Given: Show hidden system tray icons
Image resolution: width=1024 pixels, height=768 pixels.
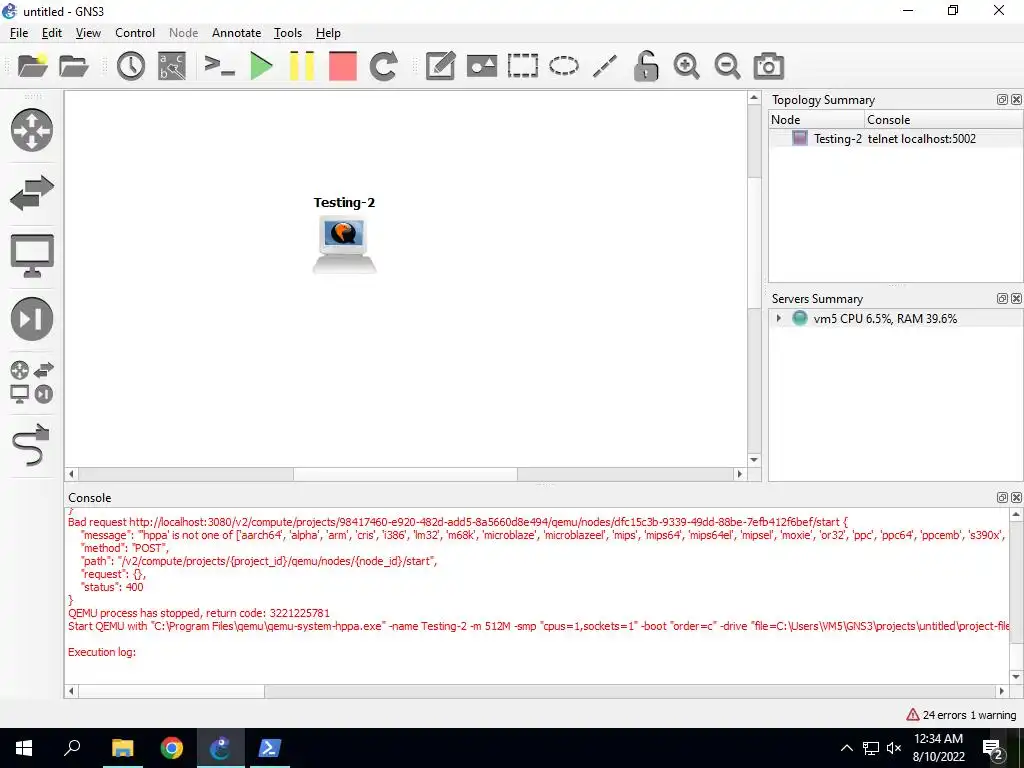Looking at the screenshot, I should point(846,748).
